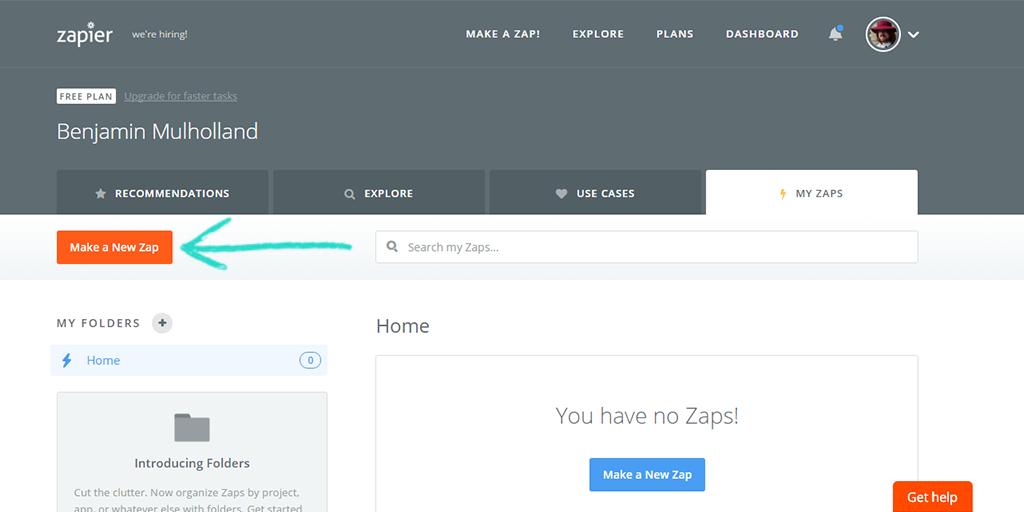The height and width of the screenshot is (512, 1024).
Task: Switch to the USE CASES tab
Action: coord(595,193)
